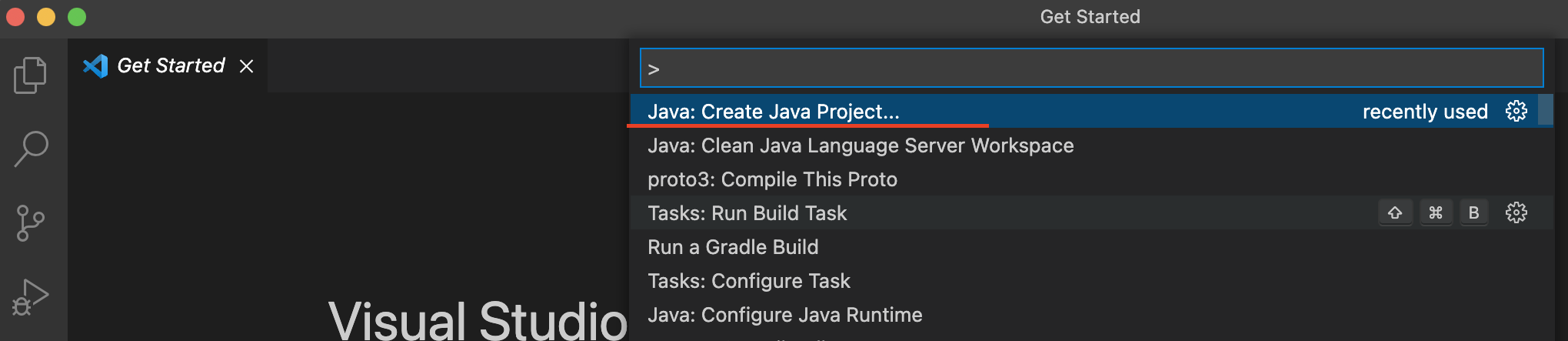Switch to the Get Started tab
This screenshot has height=341, width=1568.
click(x=168, y=65)
